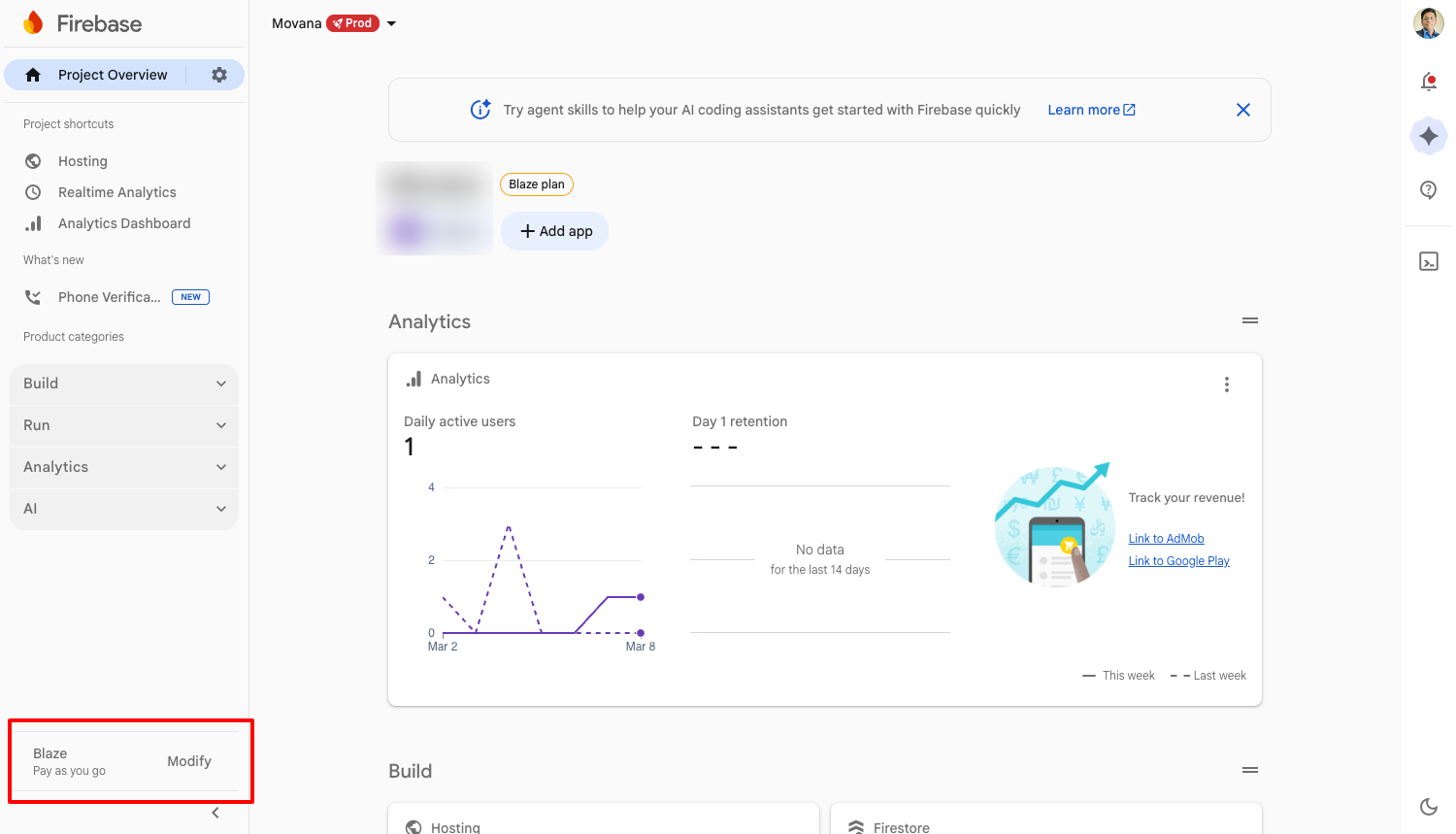This screenshot has width=1456, height=834.
Task: Click the 'This week' legend entry
Action: (x=1118, y=676)
